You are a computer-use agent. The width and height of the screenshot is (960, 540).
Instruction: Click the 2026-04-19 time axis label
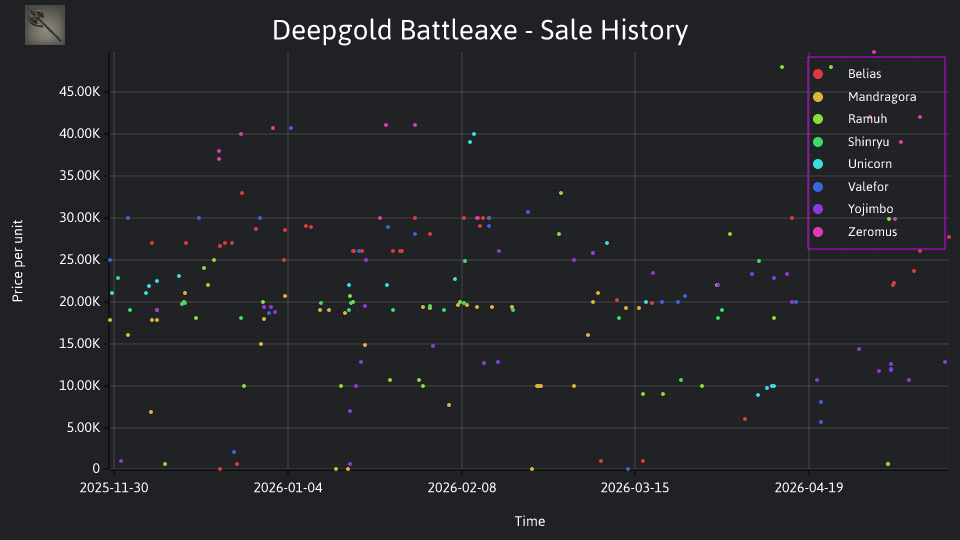pyautogui.click(x=809, y=488)
